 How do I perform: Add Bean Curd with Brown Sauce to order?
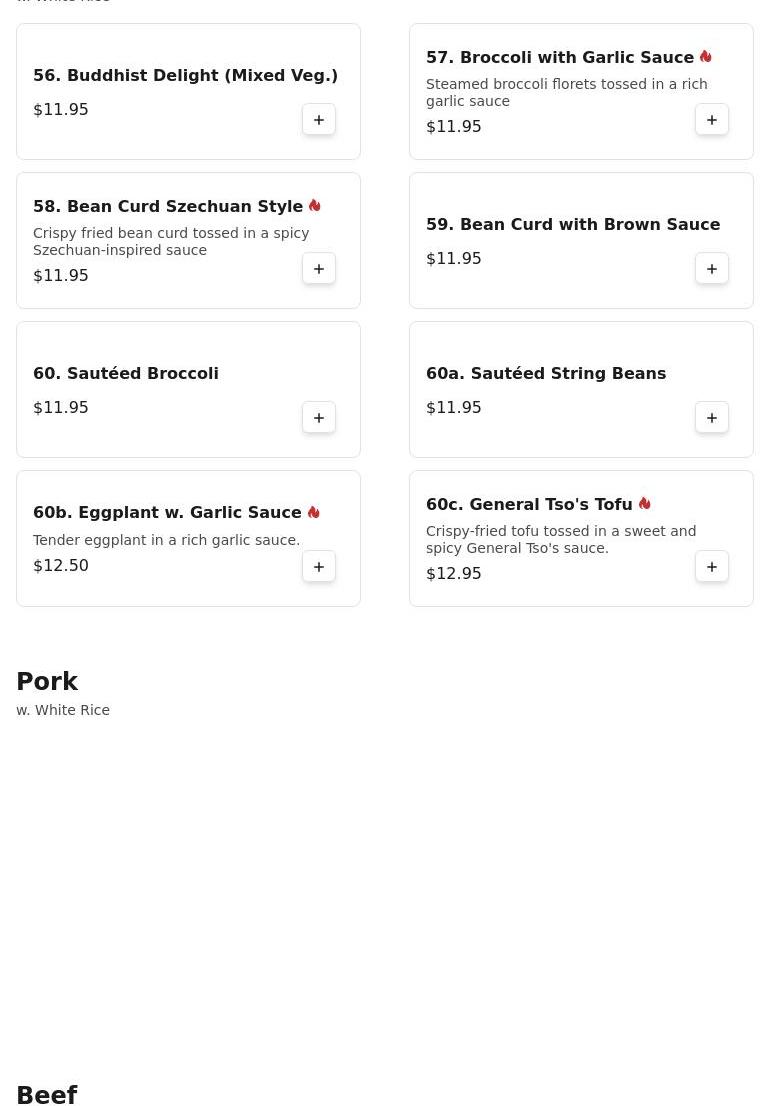click(x=711, y=269)
